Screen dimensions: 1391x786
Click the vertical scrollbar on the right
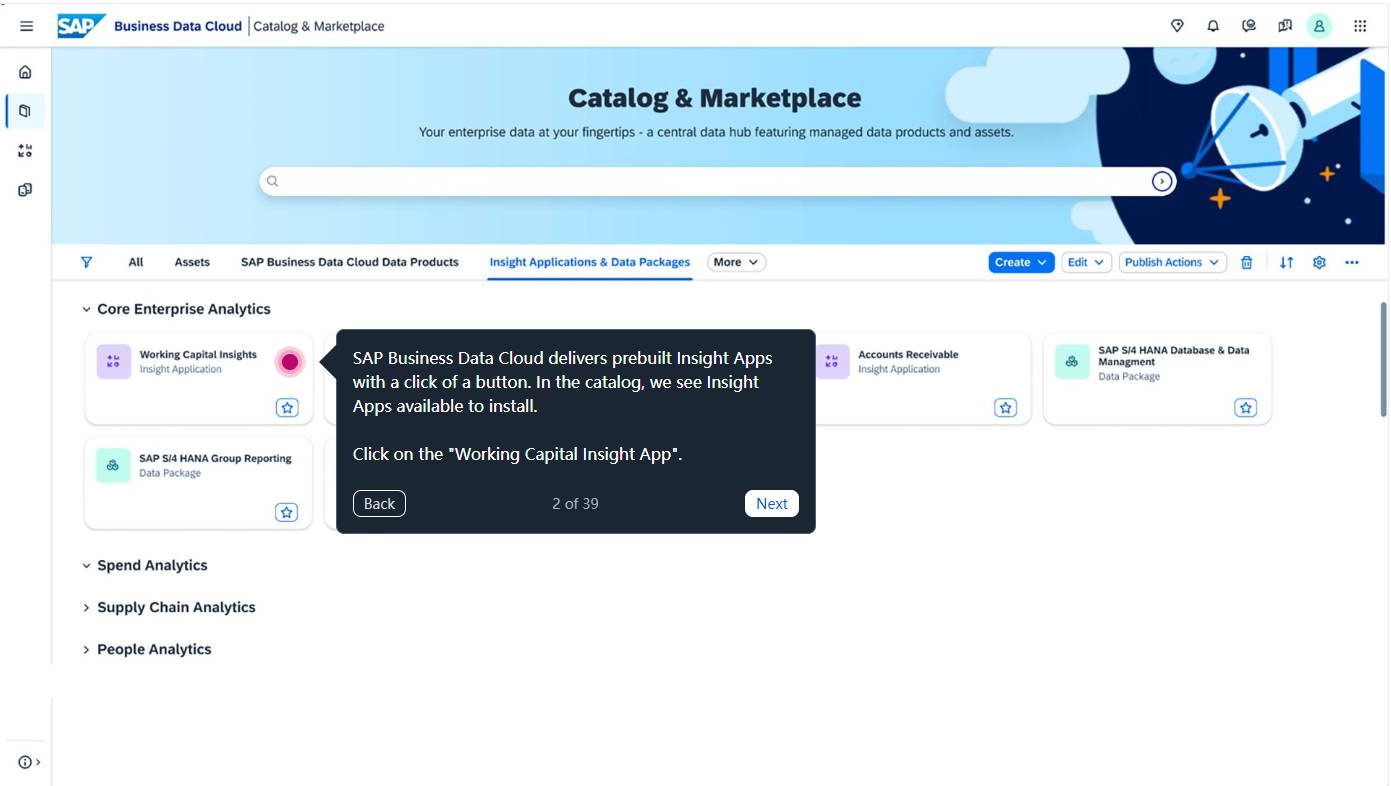click(x=1384, y=360)
